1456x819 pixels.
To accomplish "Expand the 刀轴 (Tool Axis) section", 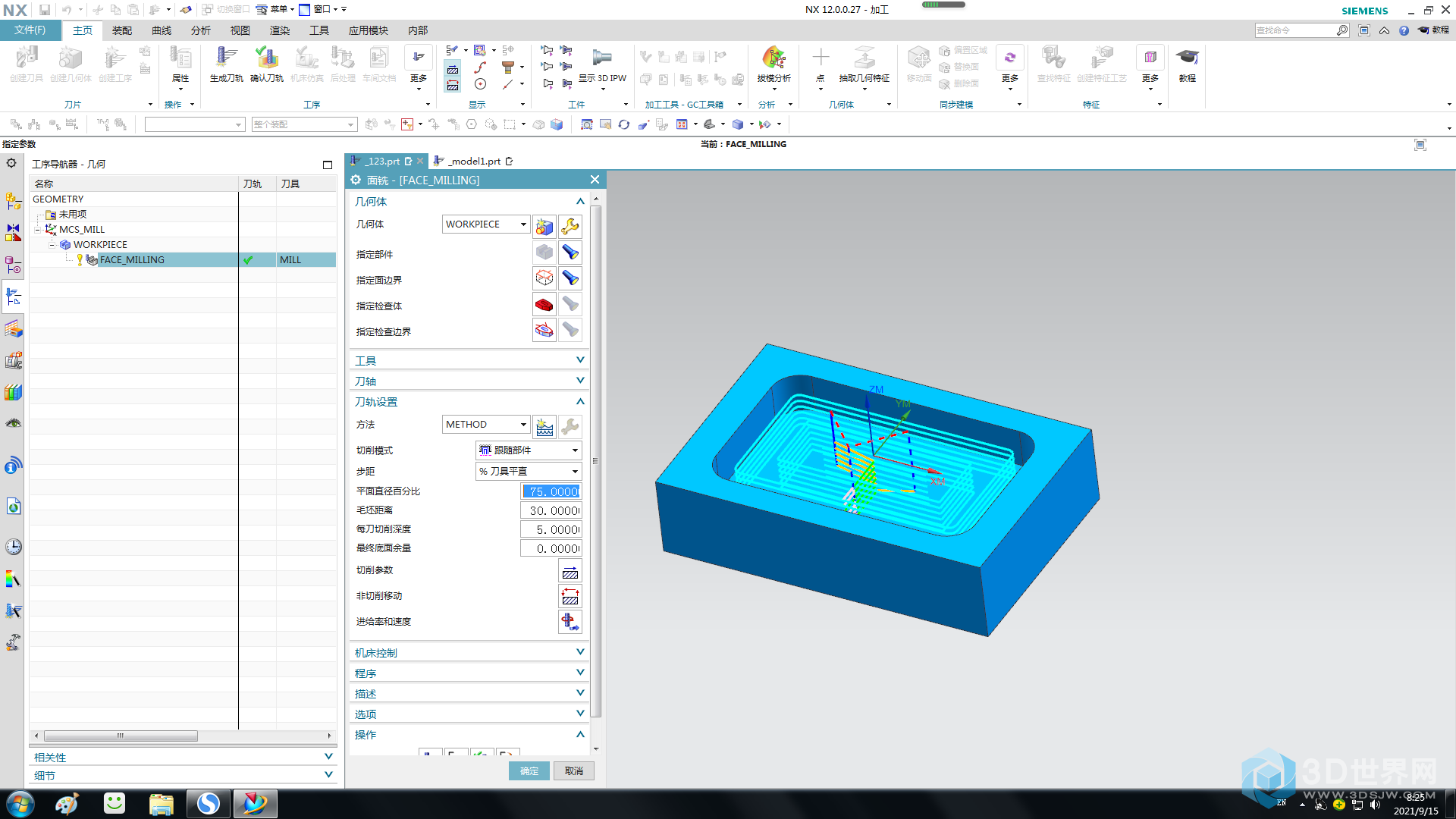I will click(x=468, y=381).
